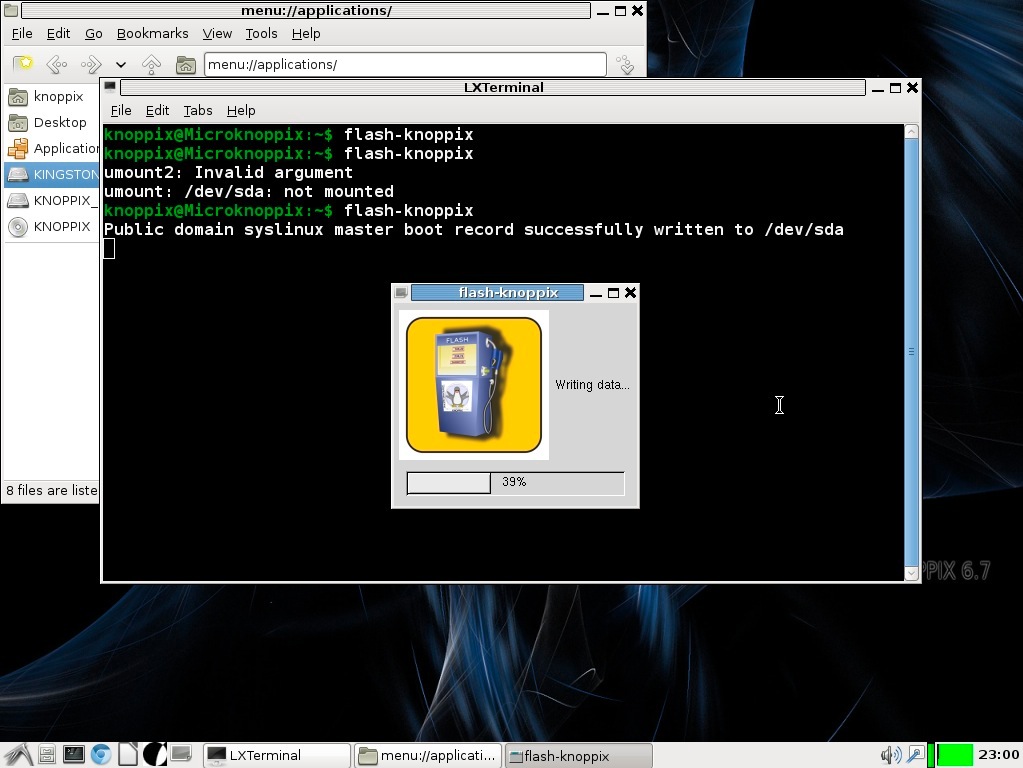The width and height of the screenshot is (1023, 768).
Task: Open the file manager Help menu
Action: [305, 33]
